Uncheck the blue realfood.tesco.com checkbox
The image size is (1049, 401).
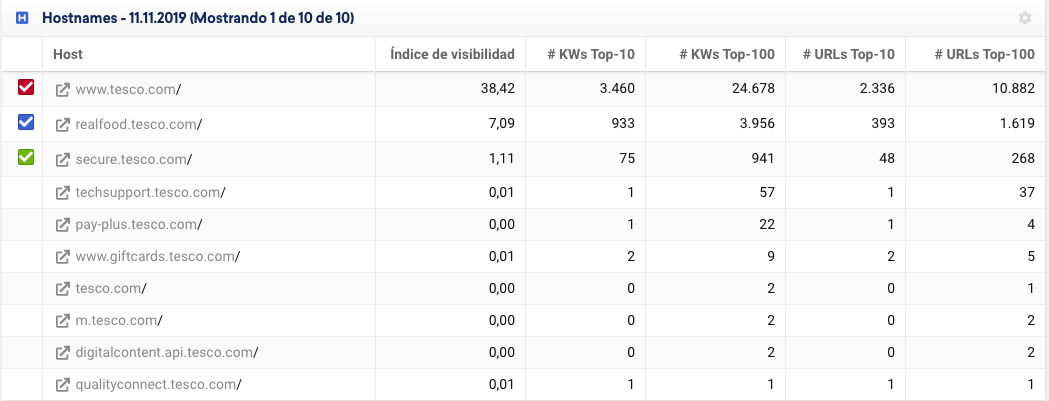[26, 123]
